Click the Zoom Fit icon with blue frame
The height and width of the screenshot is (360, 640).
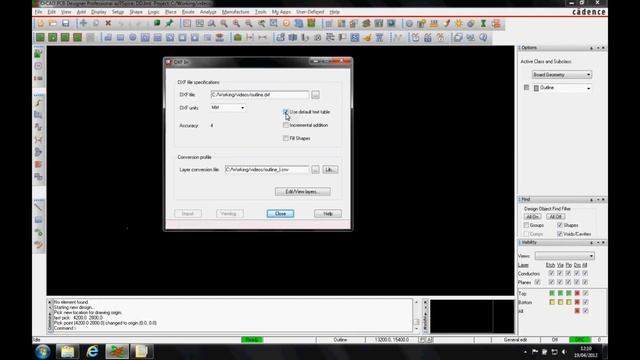coord(273,24)
